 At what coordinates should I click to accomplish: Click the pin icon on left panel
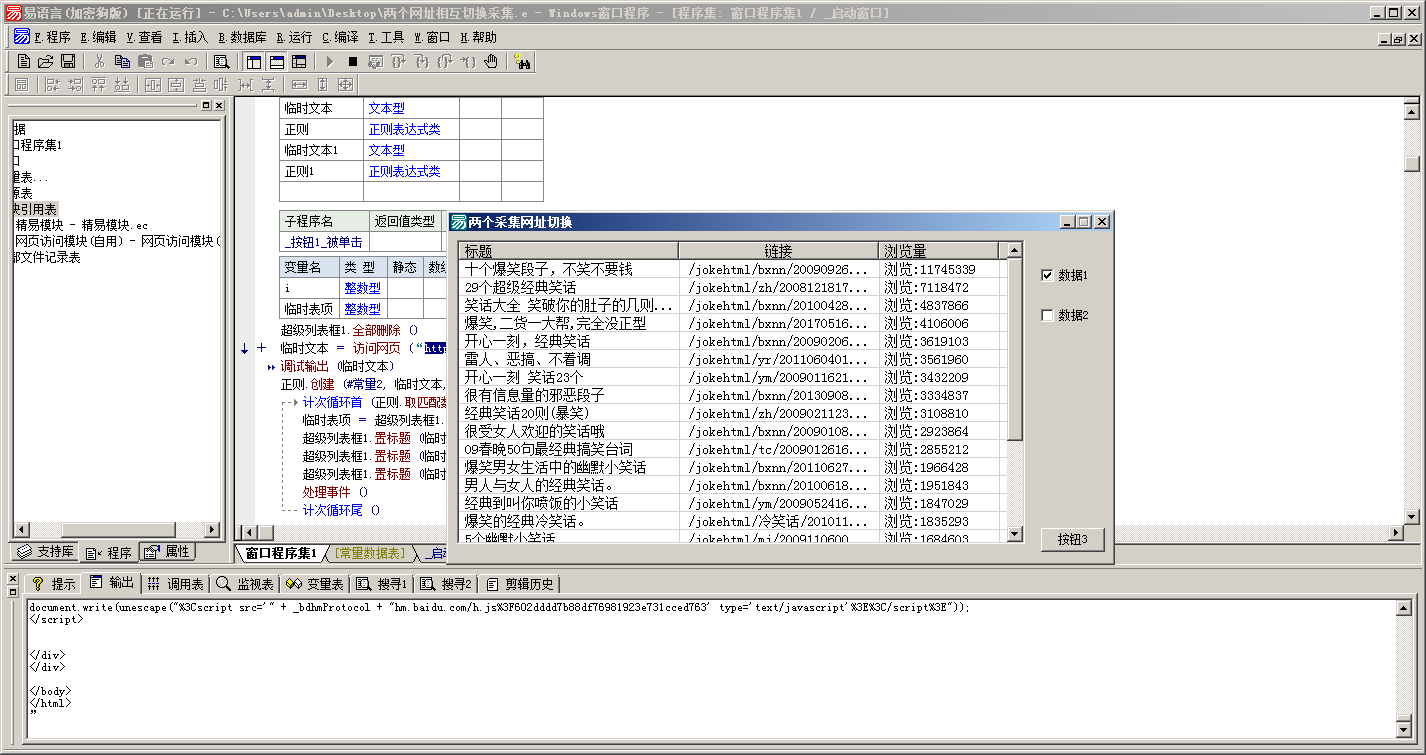[206, 105]
